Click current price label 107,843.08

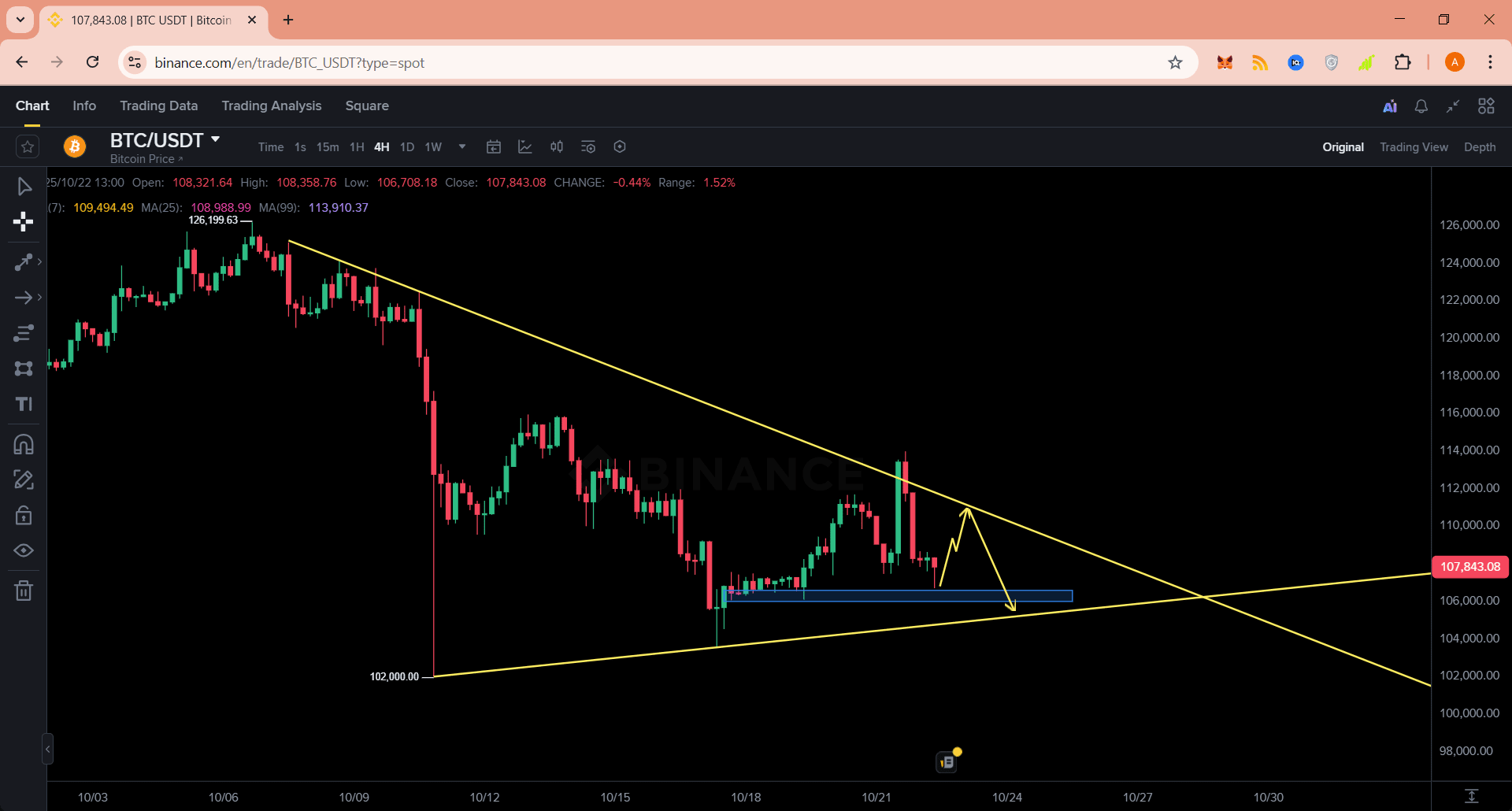click(1470, 567)
